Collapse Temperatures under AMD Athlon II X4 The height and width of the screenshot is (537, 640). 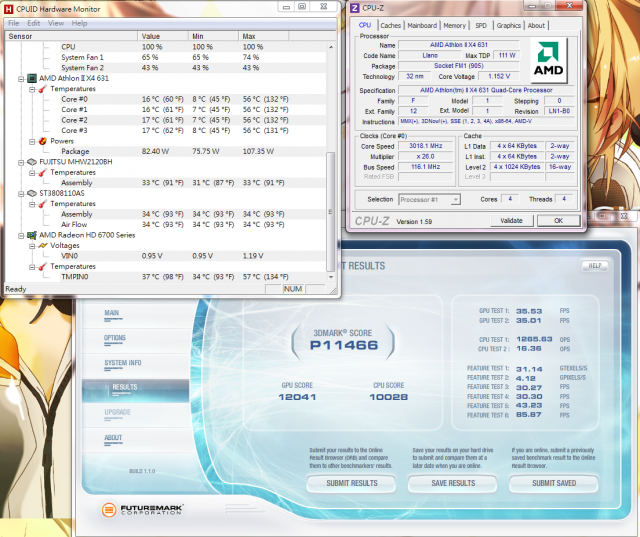point(31,89)
